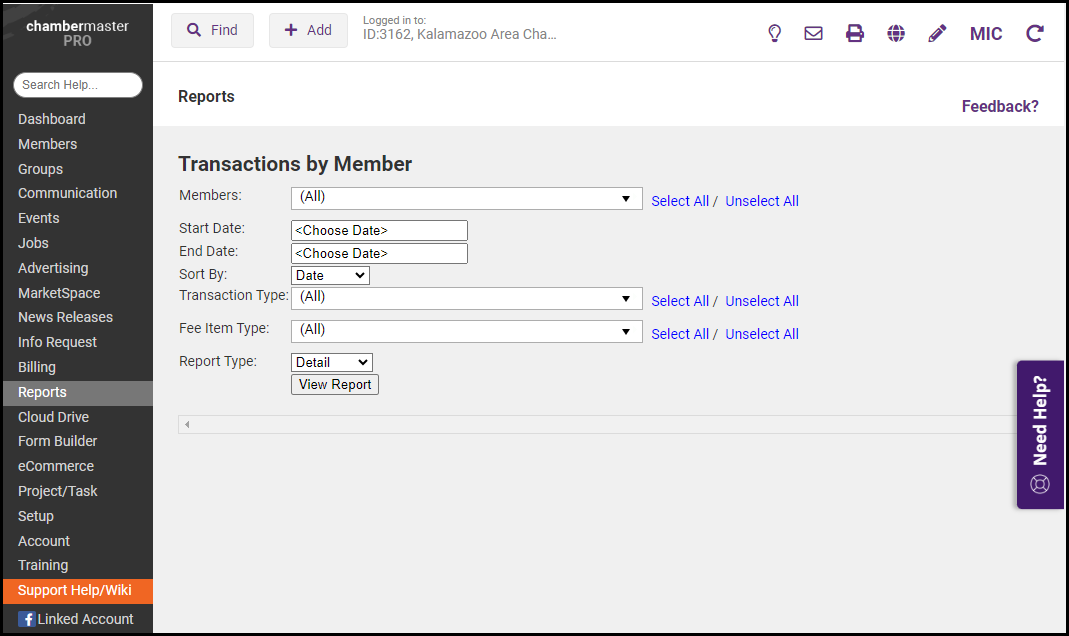The height and width of the screenshot is (636, 1069).
Task: Open the Facebook Linked Account
Action: point(76,619)
